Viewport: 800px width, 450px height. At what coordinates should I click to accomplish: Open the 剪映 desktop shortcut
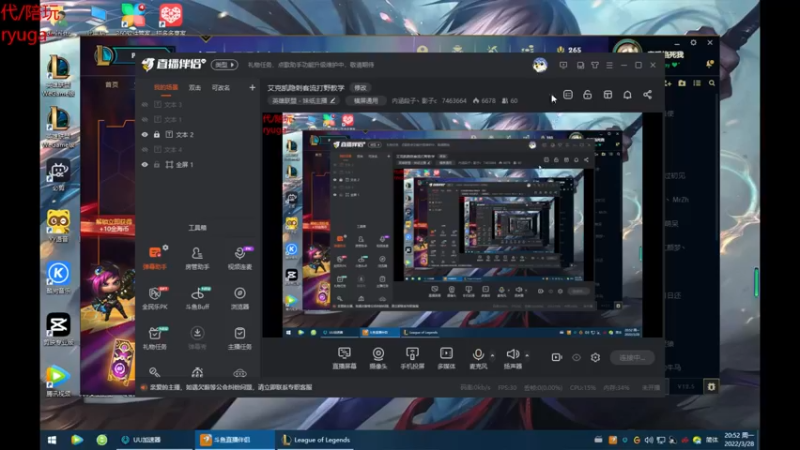[x=58, y=329]
